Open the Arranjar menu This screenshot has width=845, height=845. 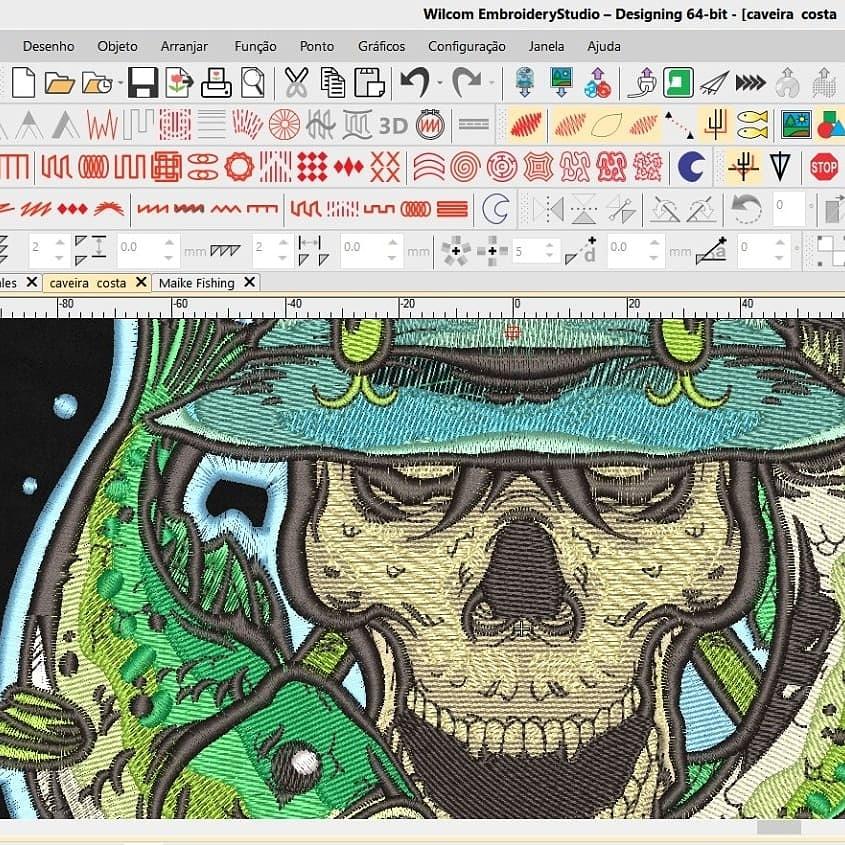tap(184, 46)
